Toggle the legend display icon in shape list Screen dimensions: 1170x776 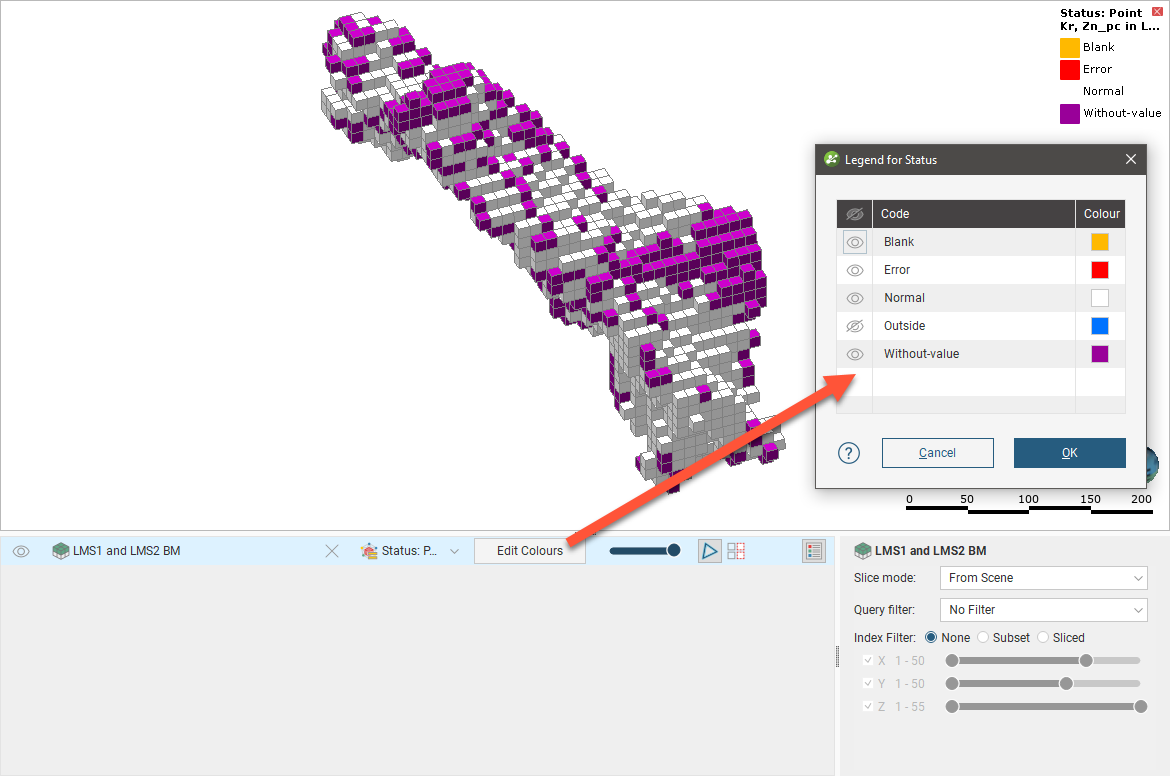(813, 551)
